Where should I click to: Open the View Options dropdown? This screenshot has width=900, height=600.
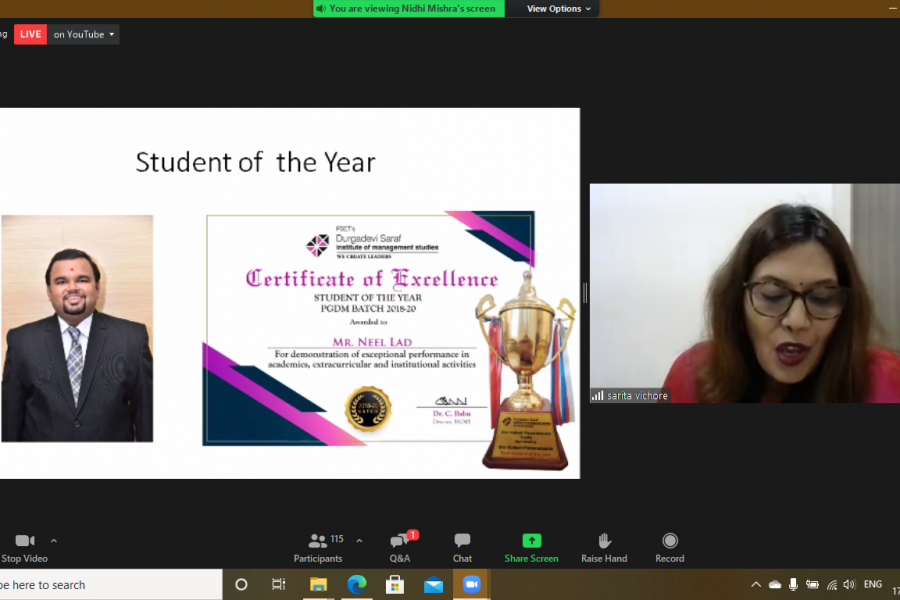coord(558,9)
